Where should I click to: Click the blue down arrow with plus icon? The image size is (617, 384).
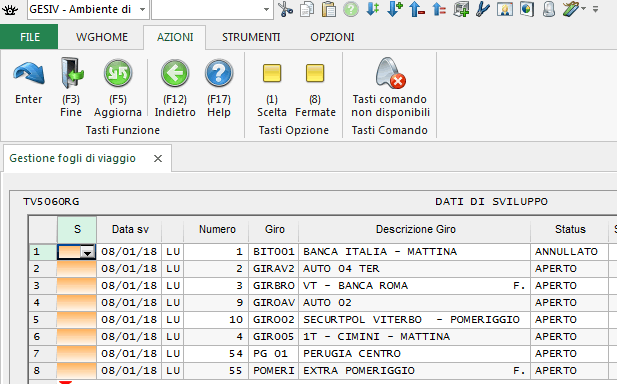click(395, 9)
